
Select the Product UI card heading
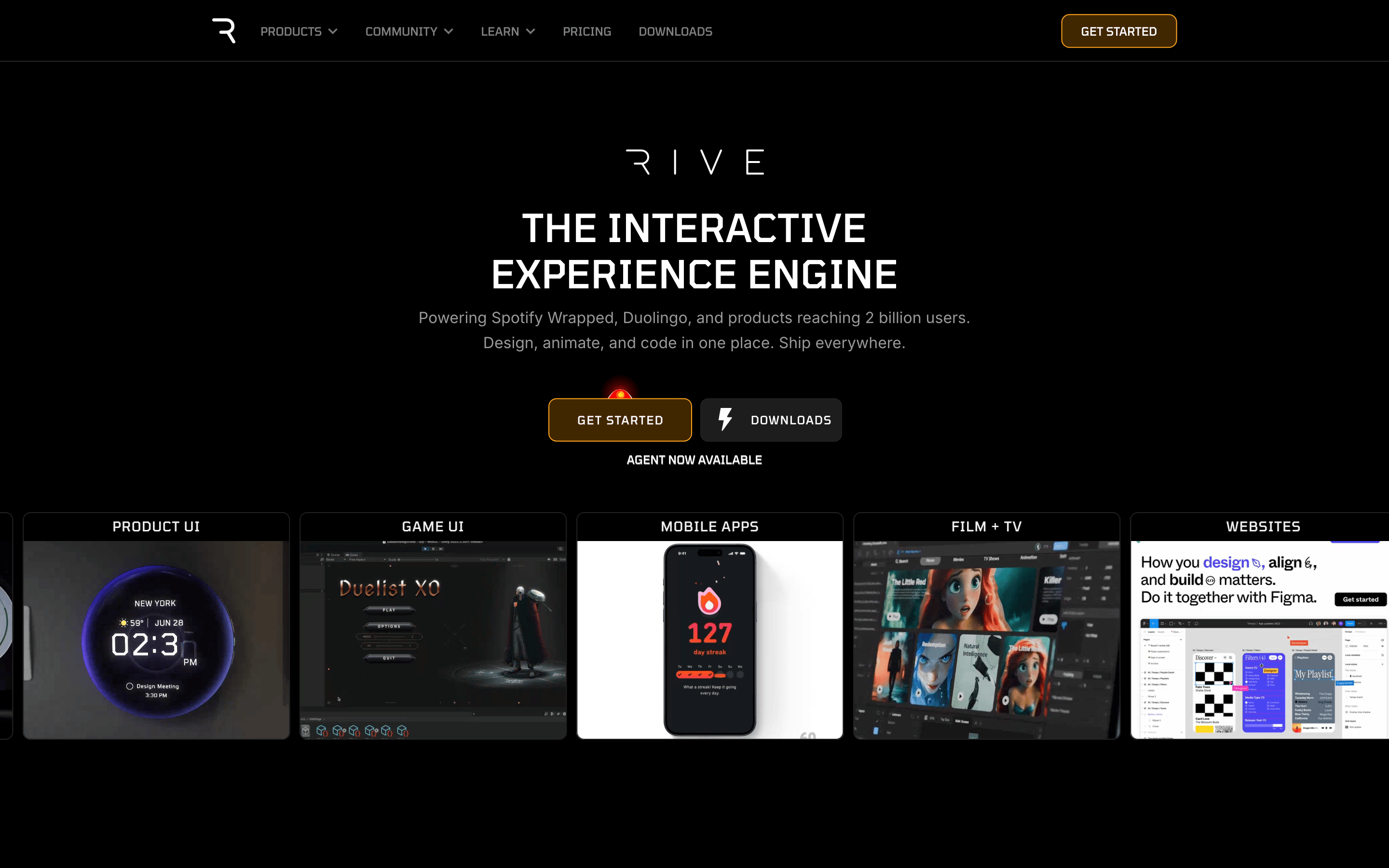pyautogui.click(x=156, y=527)
